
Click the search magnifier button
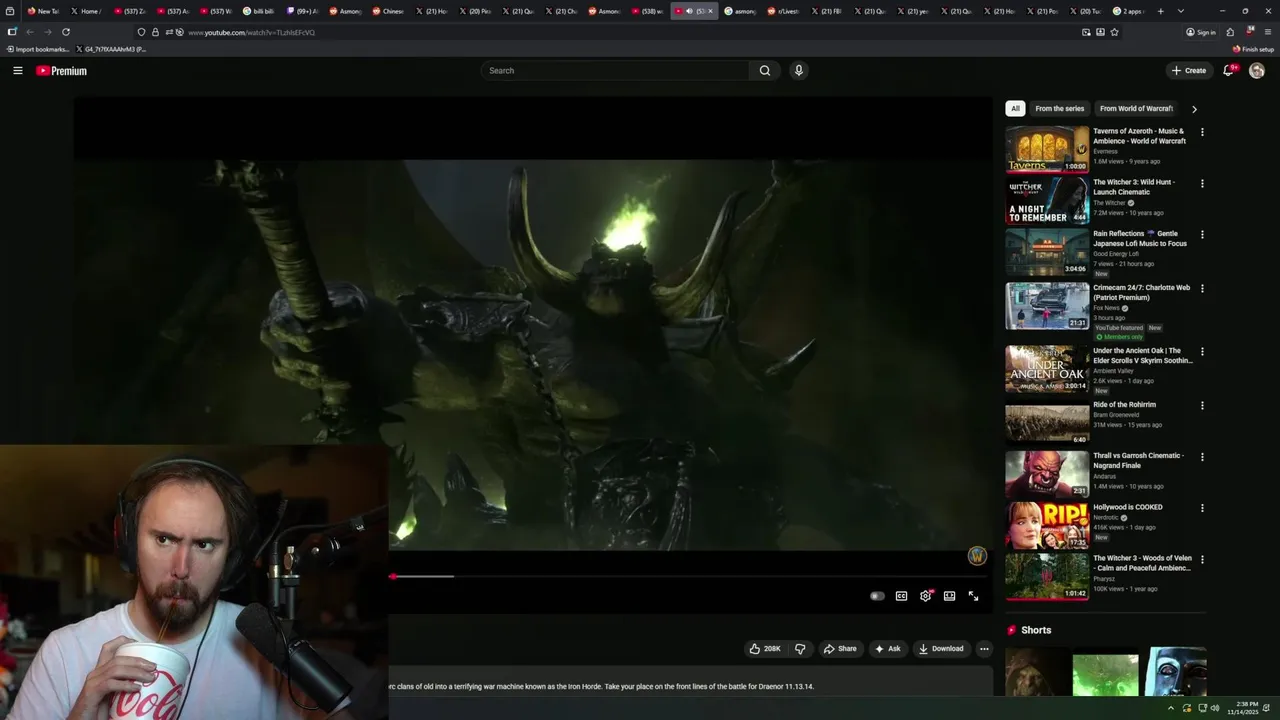[765, 70]
